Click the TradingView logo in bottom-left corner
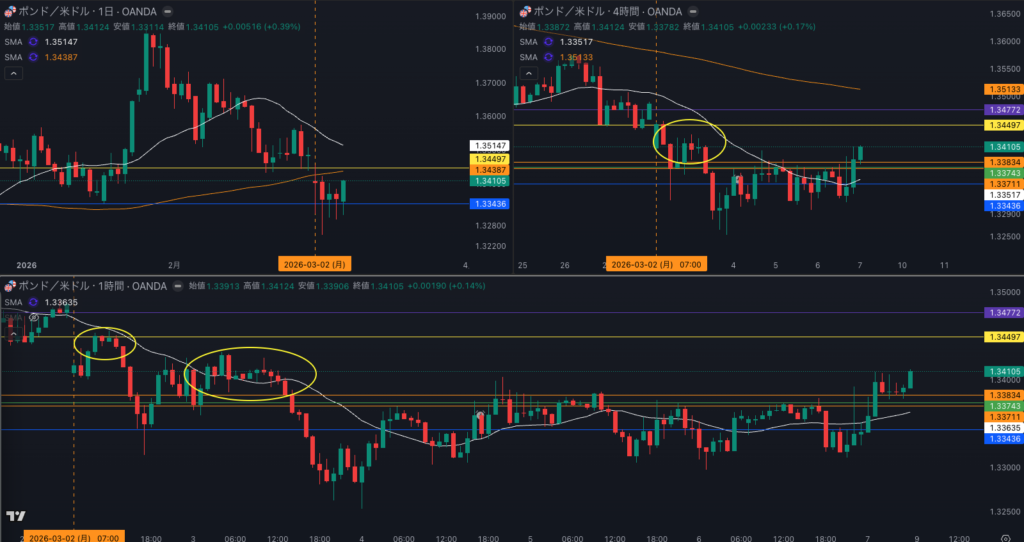Viewport: 1024px width, 542px height. pyautogui.click(x=15, y=516)
